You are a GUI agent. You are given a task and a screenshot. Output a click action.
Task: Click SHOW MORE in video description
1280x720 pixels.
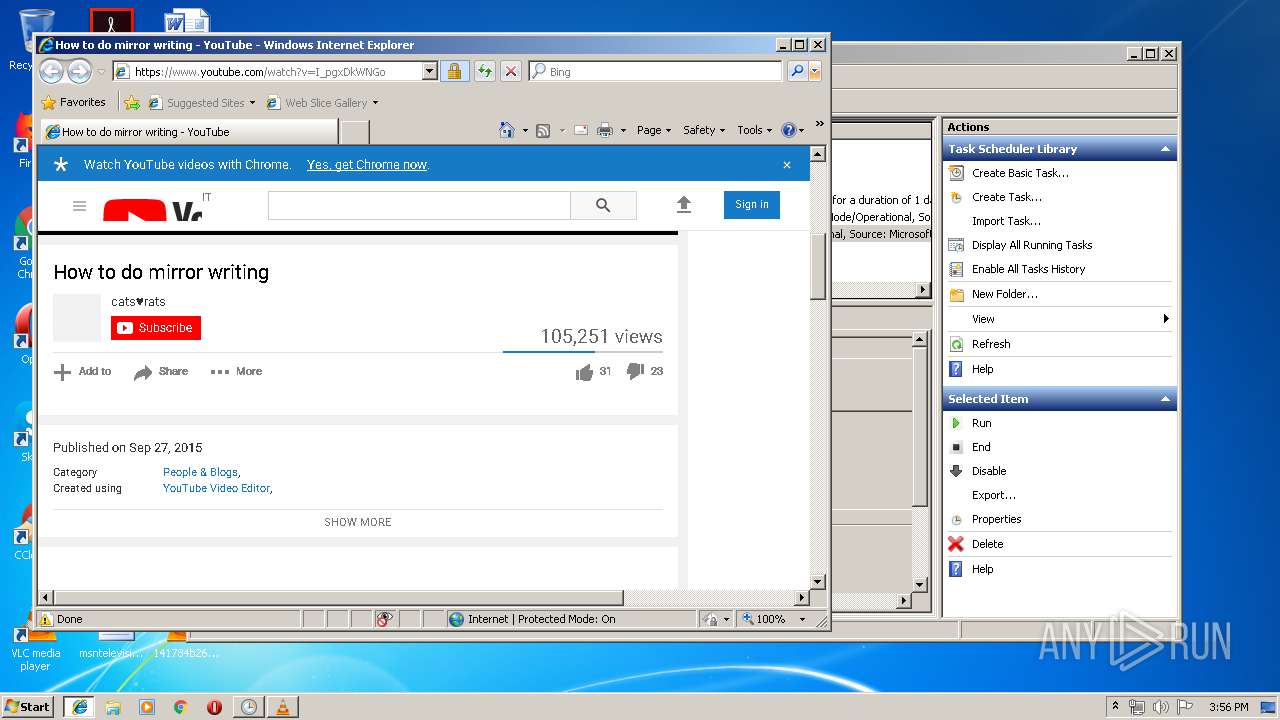click(x=358, y=522)
